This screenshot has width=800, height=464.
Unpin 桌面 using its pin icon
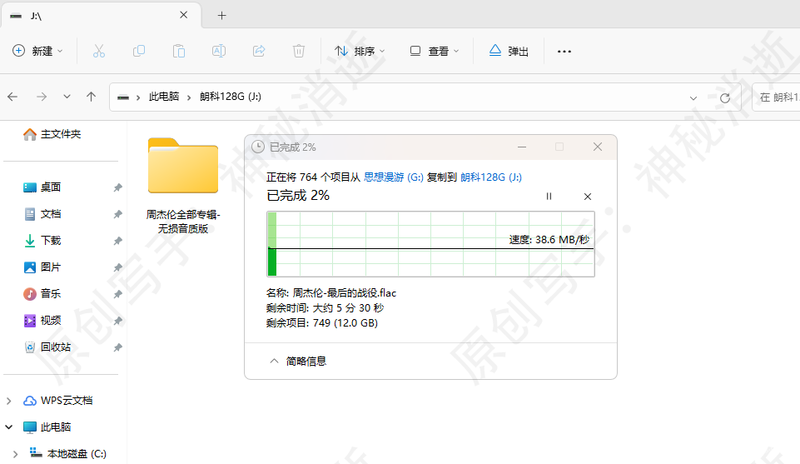[x=117, y=187]
